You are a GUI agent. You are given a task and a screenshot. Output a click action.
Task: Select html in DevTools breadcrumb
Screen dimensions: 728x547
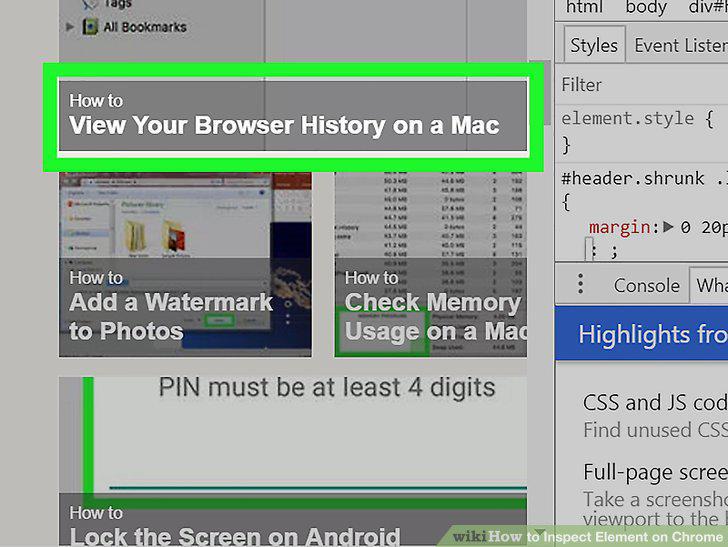pos(584,7)
